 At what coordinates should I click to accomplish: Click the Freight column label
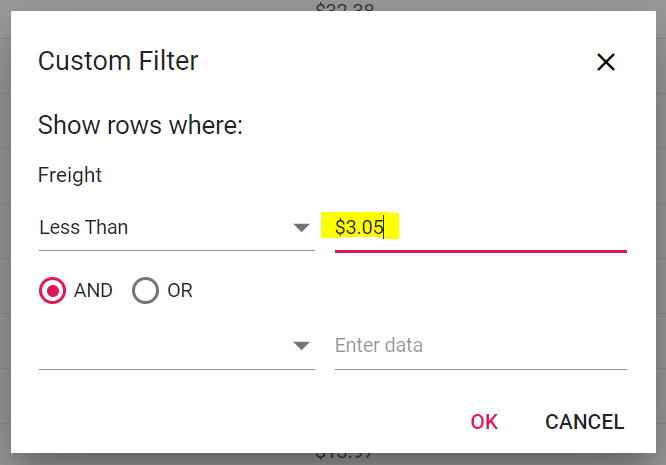pyautogui.click(x=70, y=175)
